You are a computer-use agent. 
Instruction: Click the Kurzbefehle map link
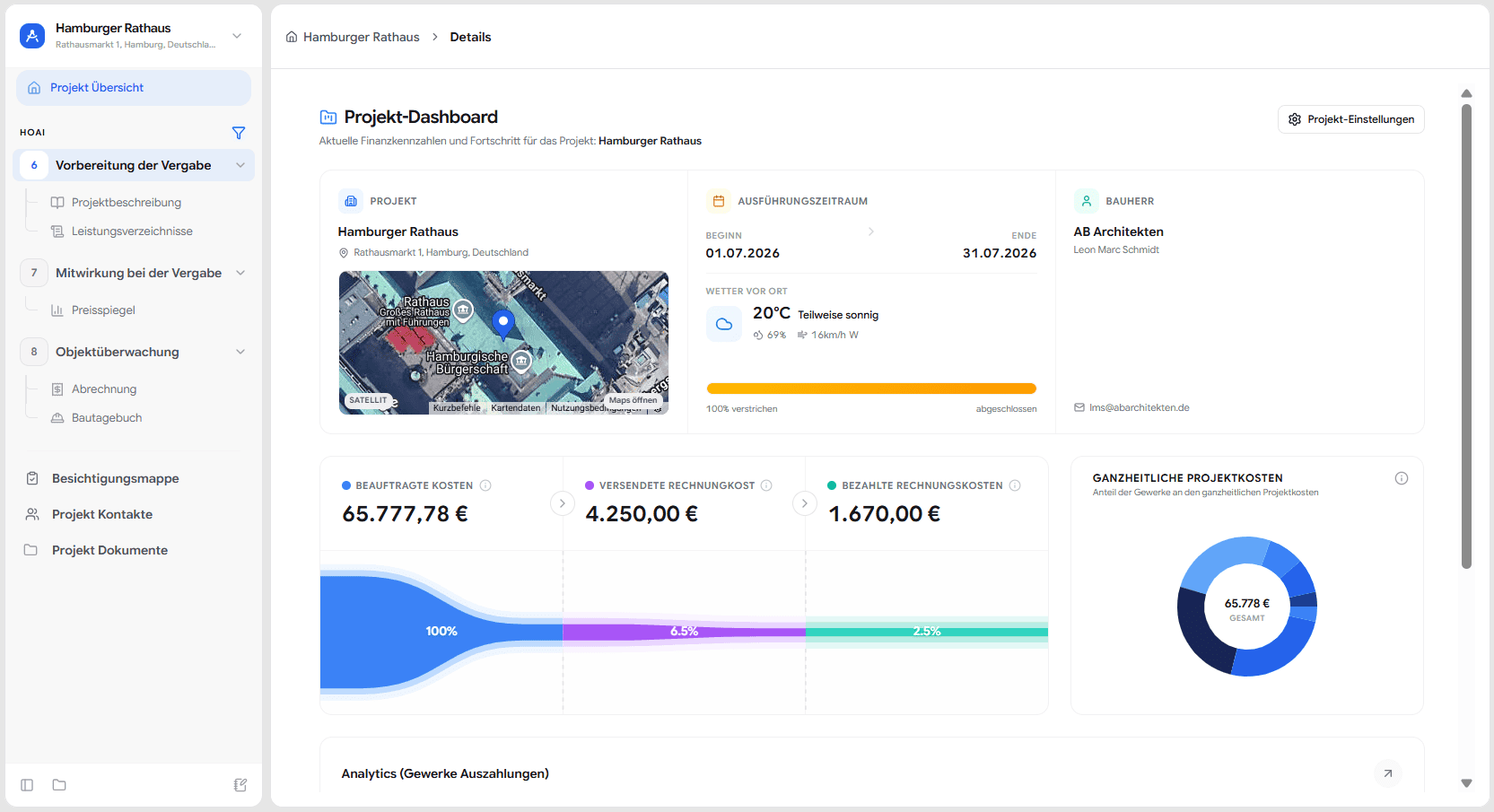point(457,408)
